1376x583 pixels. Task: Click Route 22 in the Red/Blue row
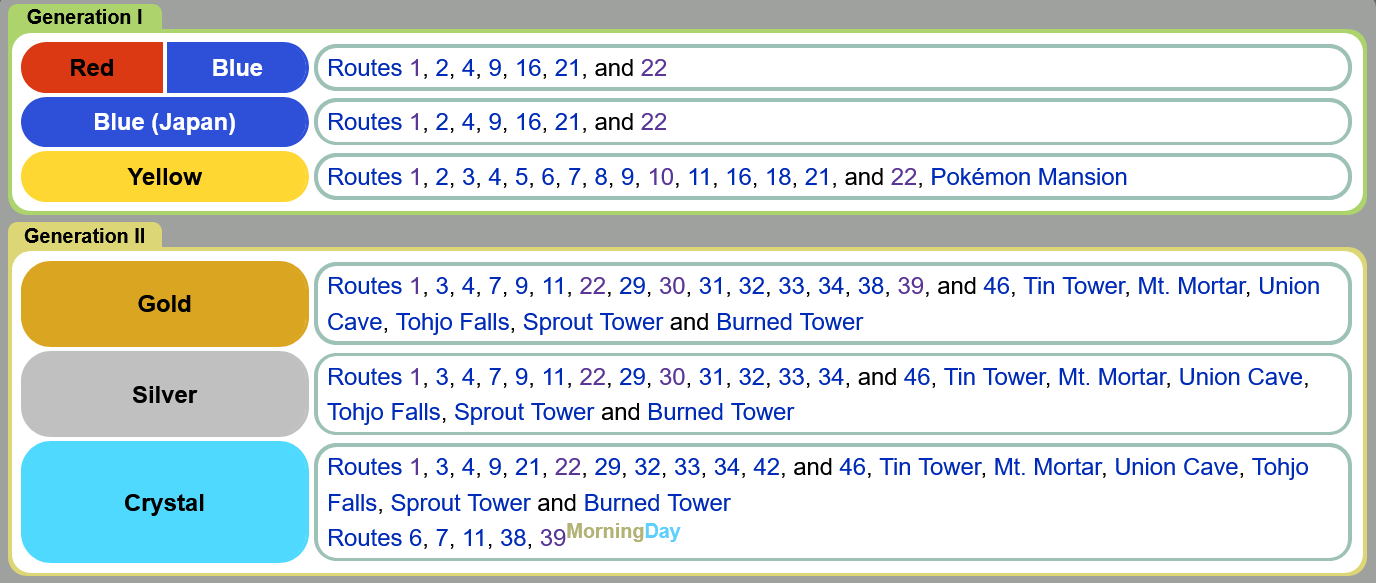654,68
